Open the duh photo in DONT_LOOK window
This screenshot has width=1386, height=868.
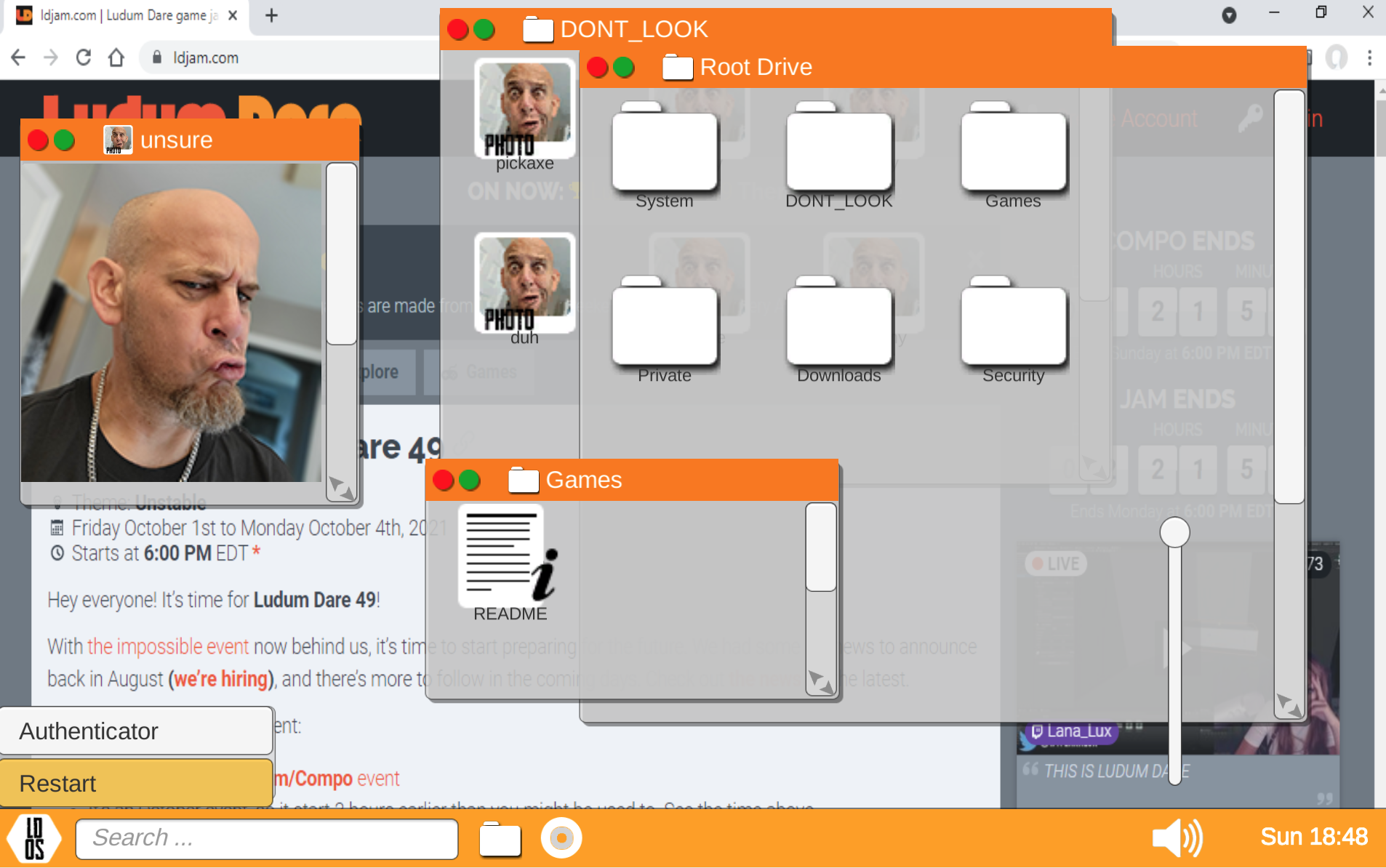pyautogui.click(x=524, y=283)
